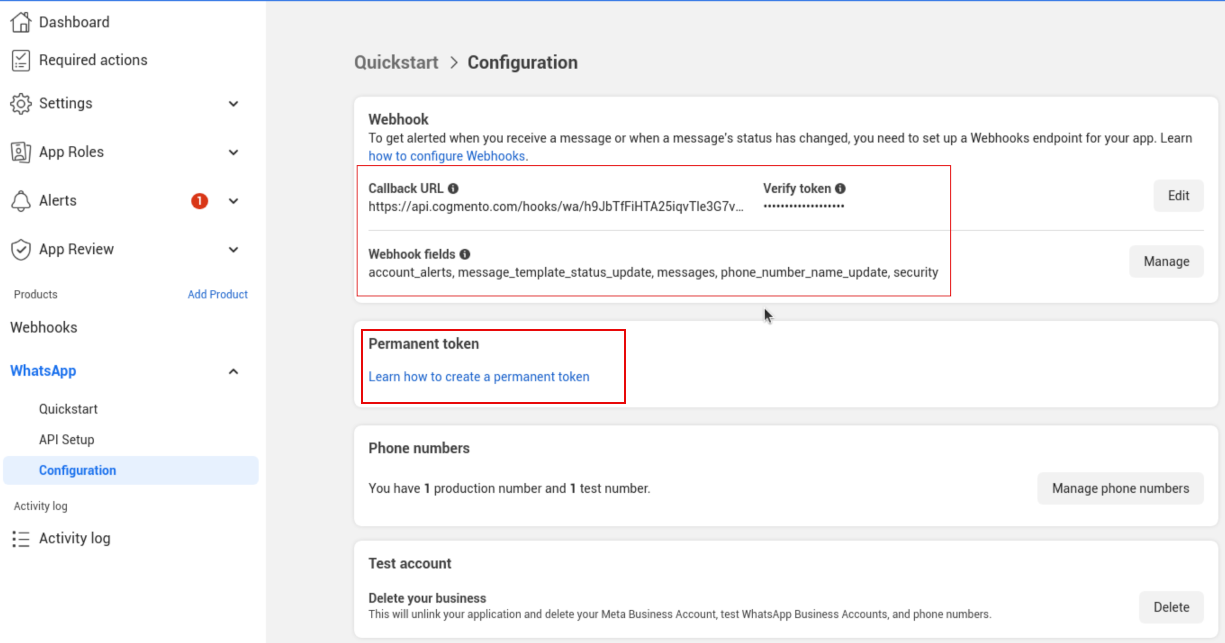The height and width of the screenshot is (643, 1225).
Task: Click Add Product next to Products
Action: pos(218,294)
